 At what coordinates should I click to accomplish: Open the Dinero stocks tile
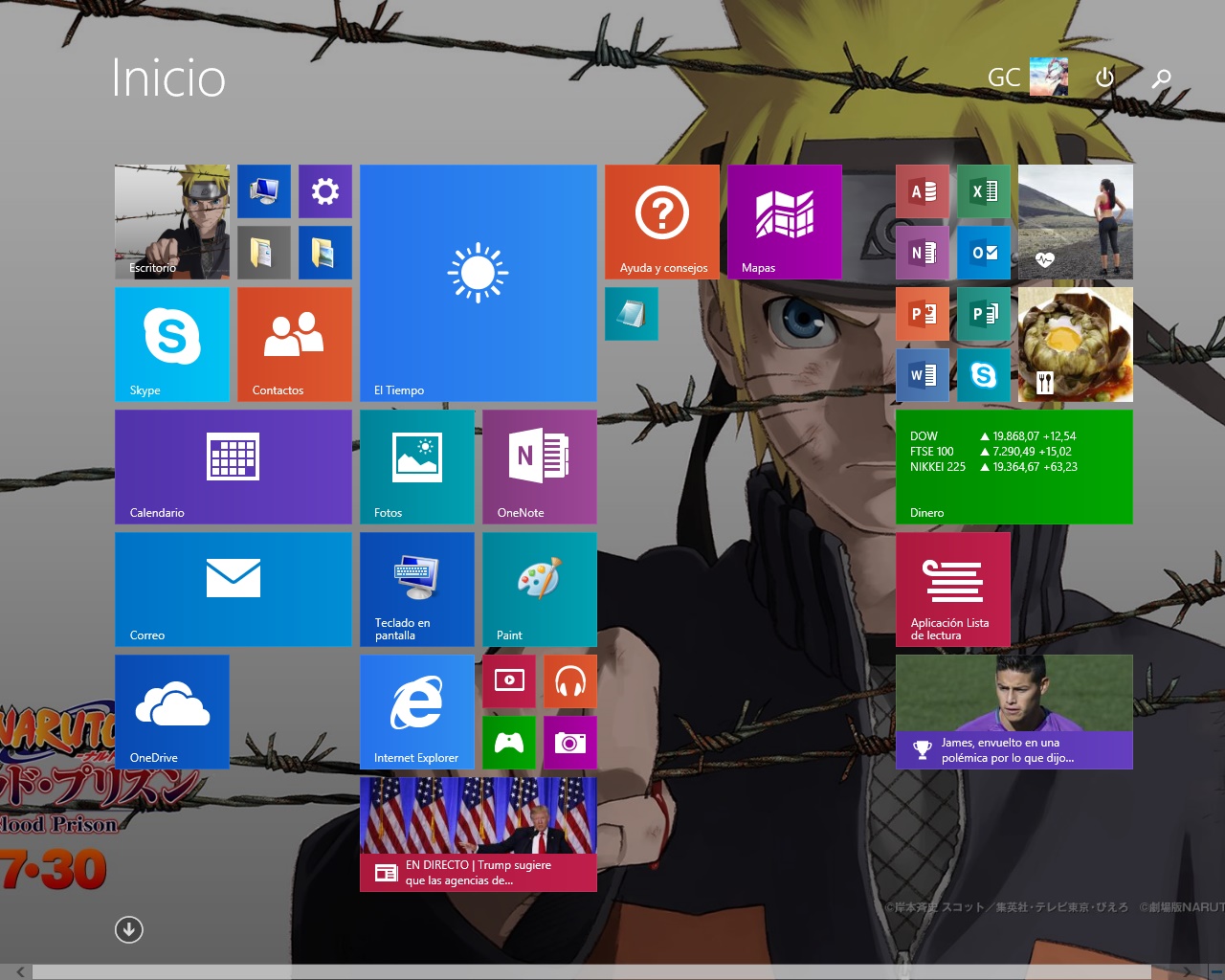(x=1013, y=467)
